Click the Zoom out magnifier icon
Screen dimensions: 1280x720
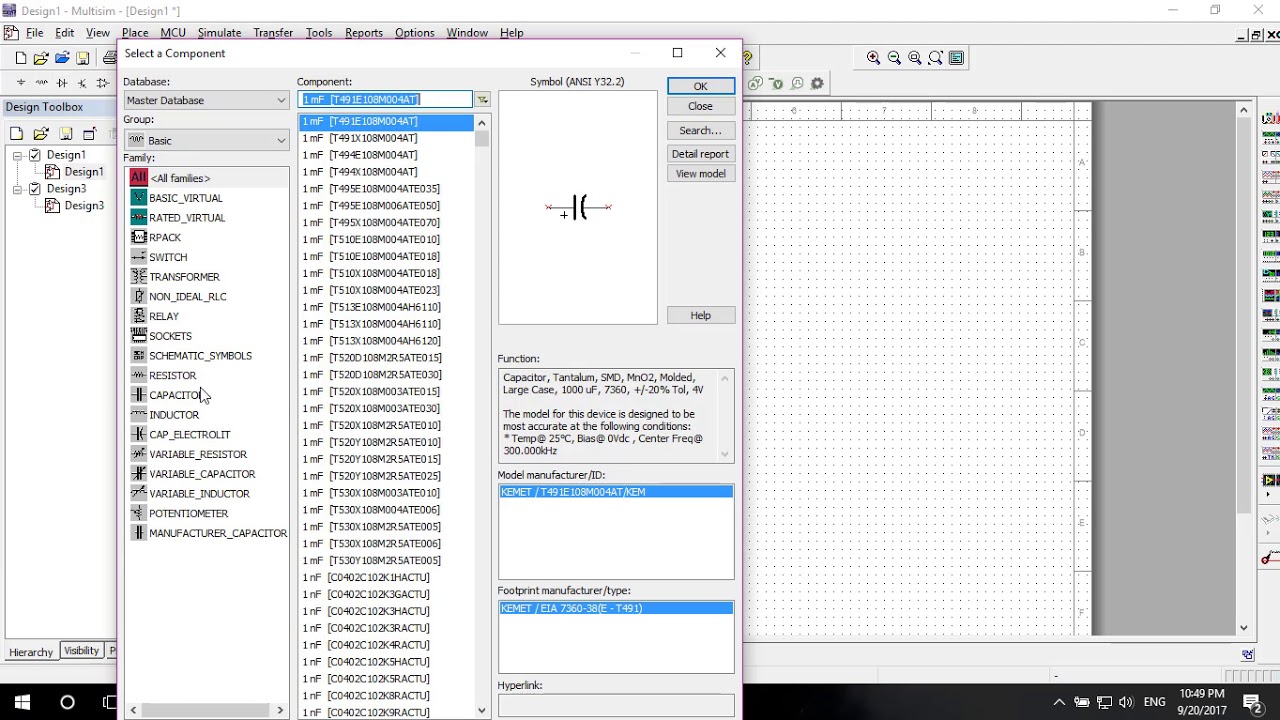(894, 58)
